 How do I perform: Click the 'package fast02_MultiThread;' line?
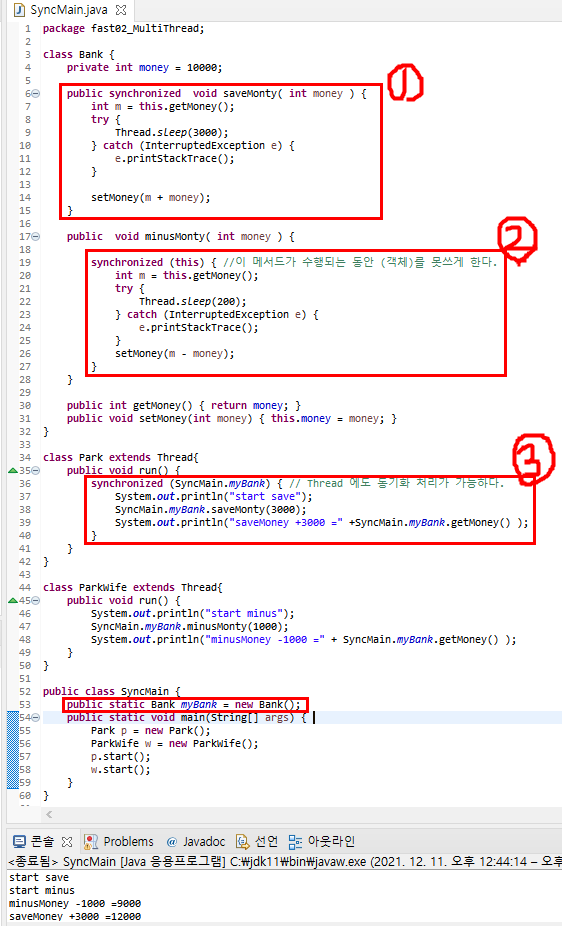point(123,28)
